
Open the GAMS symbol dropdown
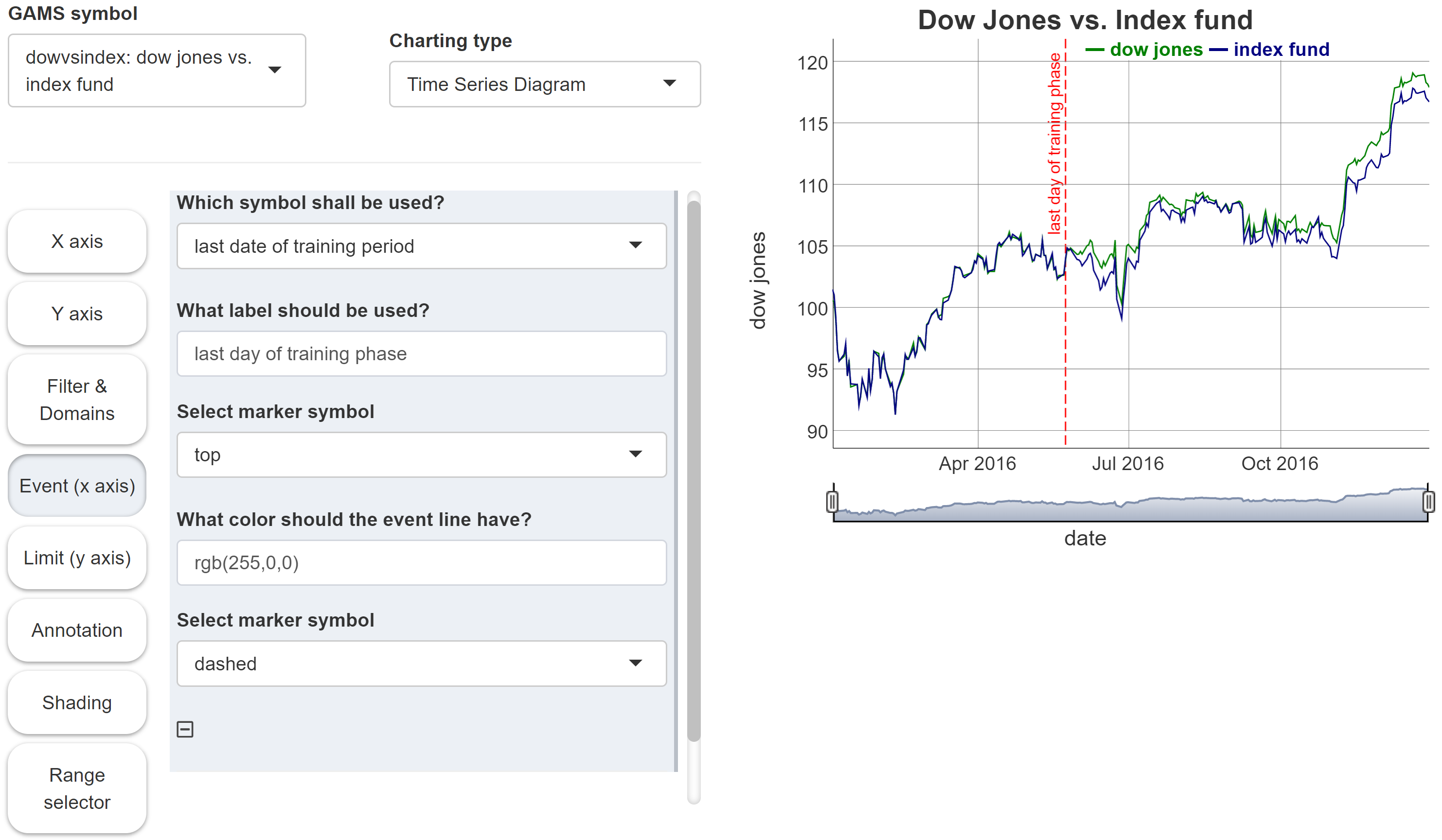tap(157, 70)
